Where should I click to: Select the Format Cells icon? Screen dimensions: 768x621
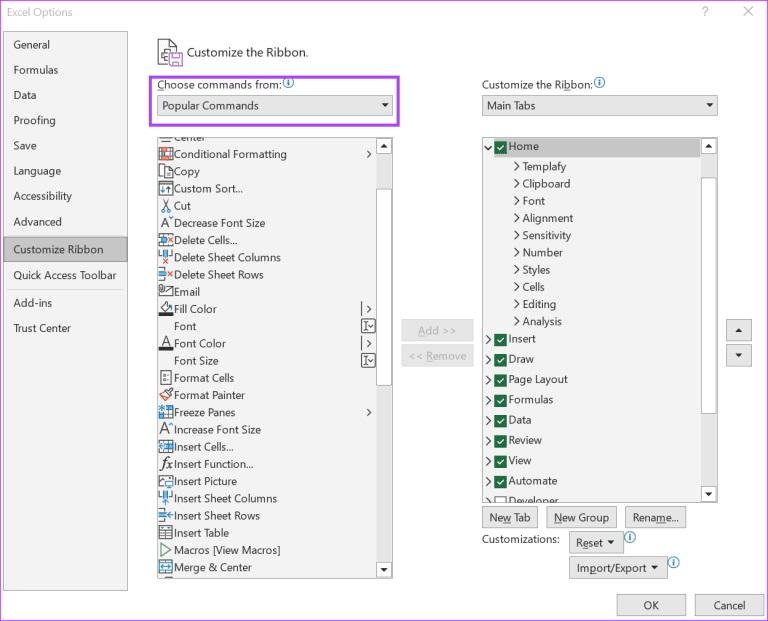pyautogui.click(x=166, y=378)
